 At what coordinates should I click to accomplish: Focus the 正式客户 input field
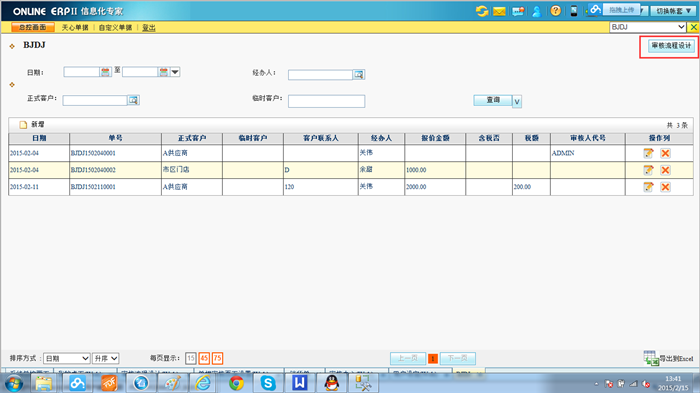point(95,100)
